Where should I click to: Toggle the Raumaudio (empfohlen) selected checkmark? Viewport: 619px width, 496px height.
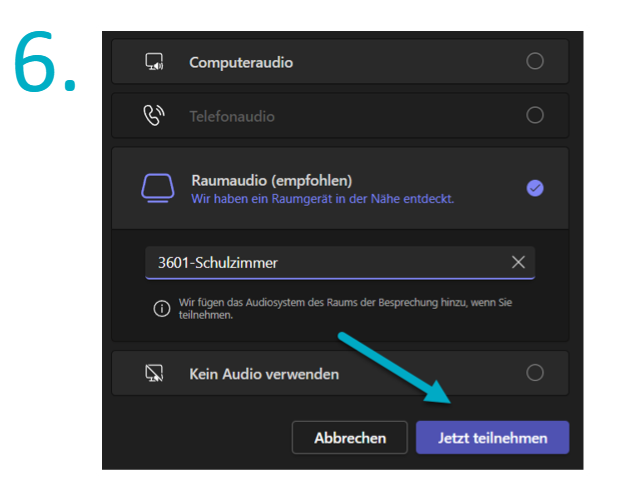pyautogui.click(x=535, y=188)
